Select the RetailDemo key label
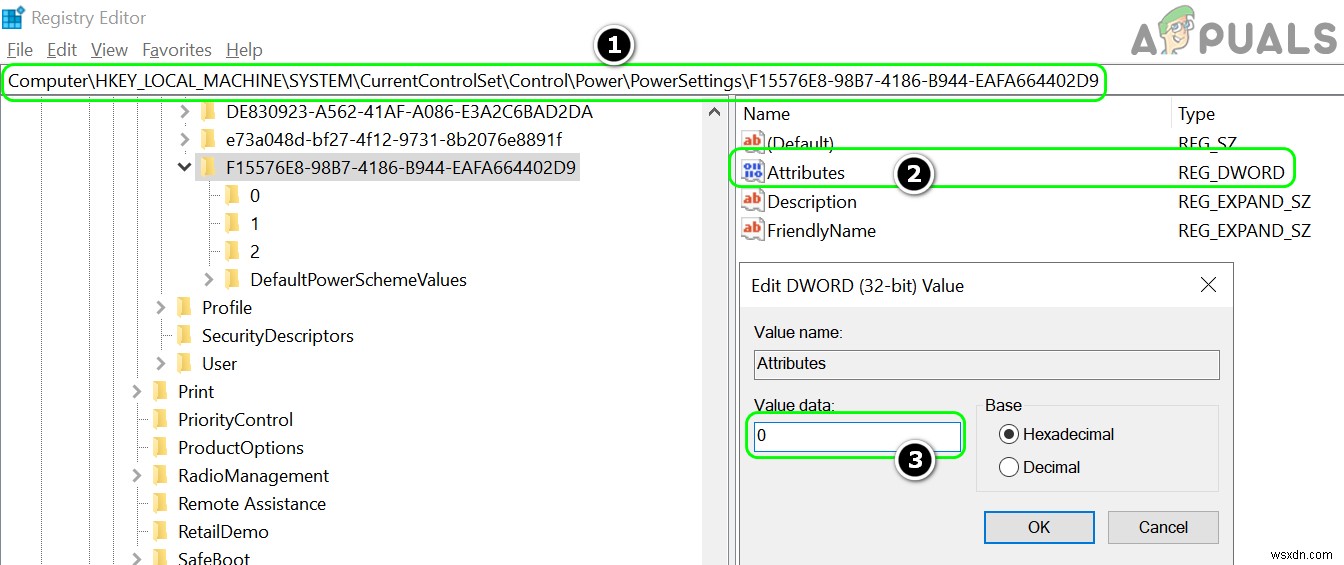The height and width of the screenshot is (565, 1344). tap(223, 531)
